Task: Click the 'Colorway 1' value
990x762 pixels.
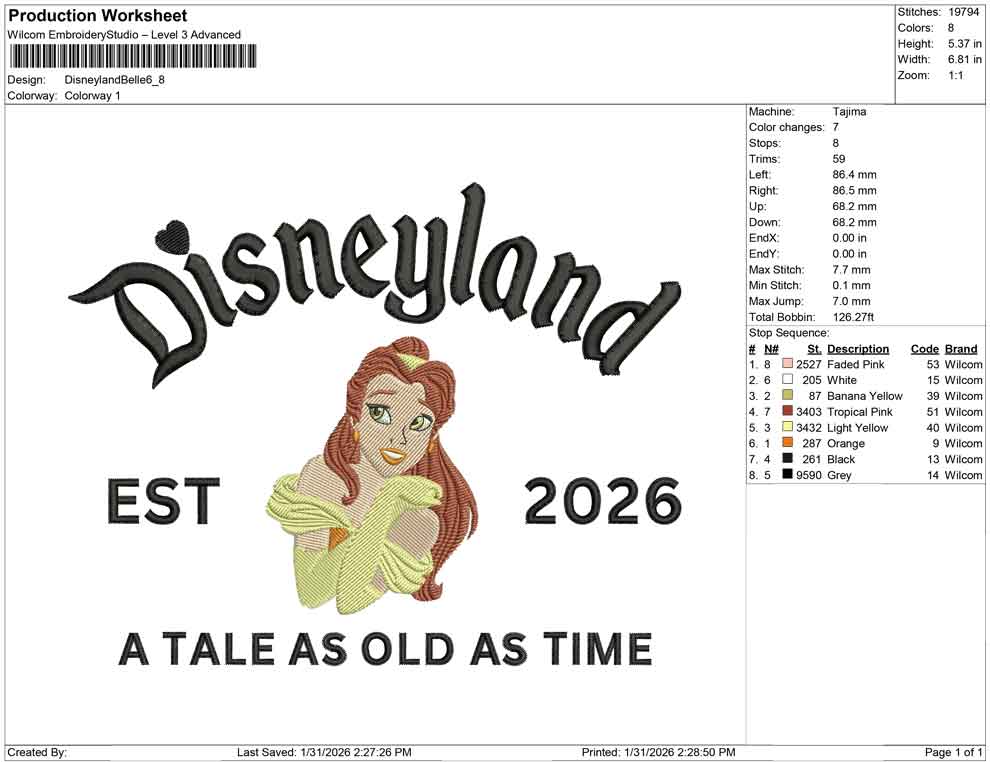Action: click(92, 96)
